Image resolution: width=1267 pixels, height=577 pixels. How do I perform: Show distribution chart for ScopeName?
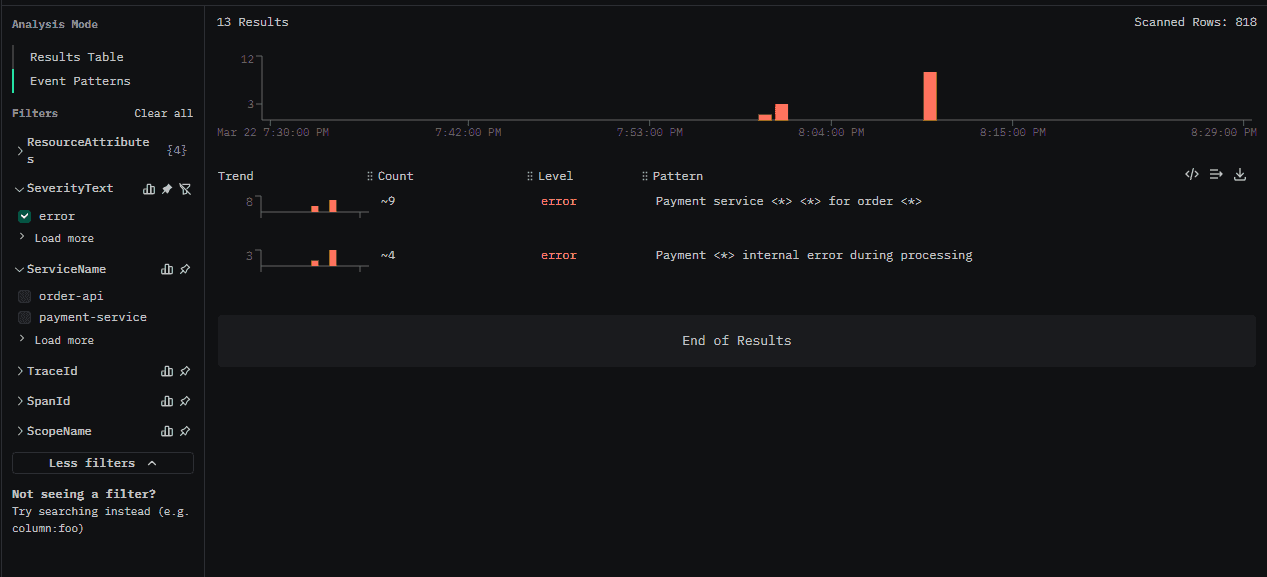click(x=167, y=432)
